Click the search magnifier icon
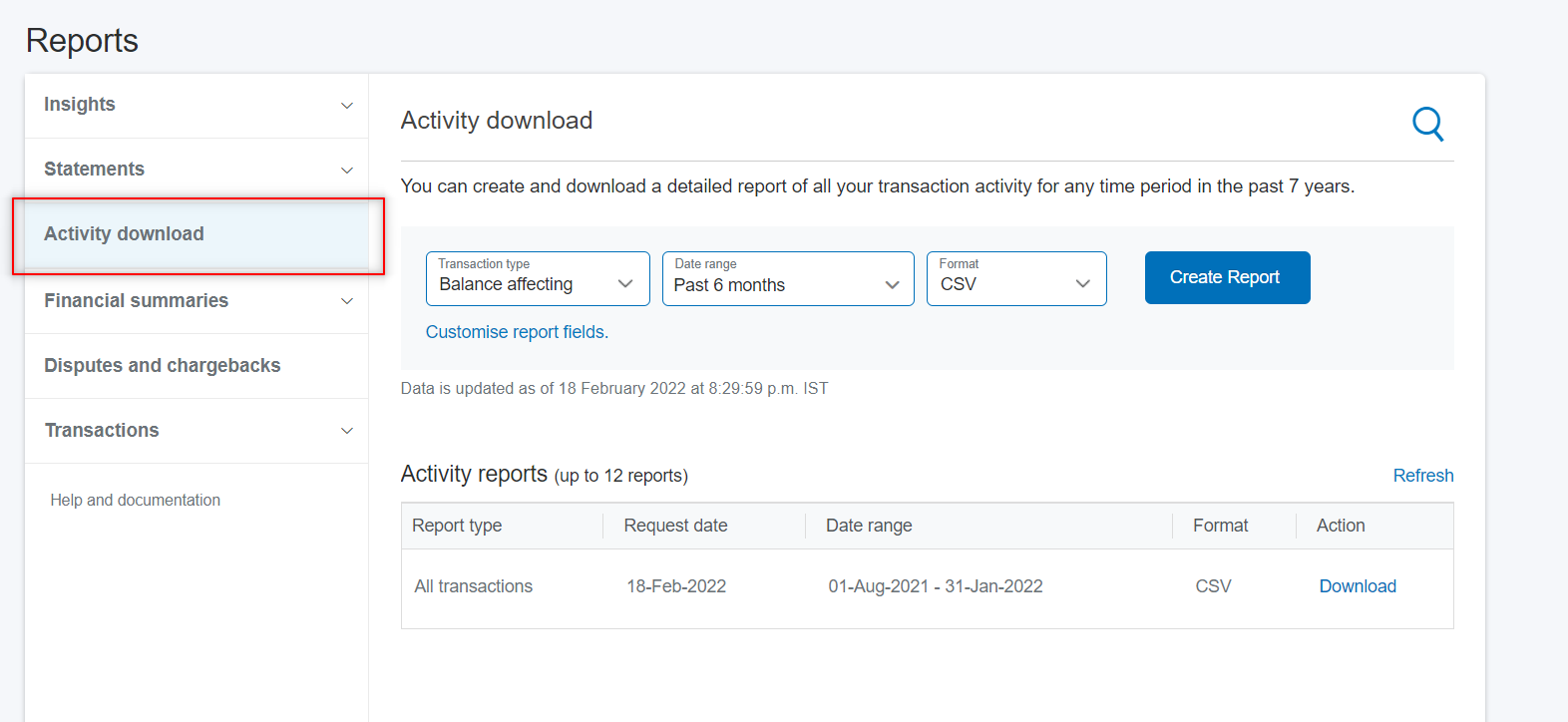This screenshot has height=722, width=1568. point(1428,124)
